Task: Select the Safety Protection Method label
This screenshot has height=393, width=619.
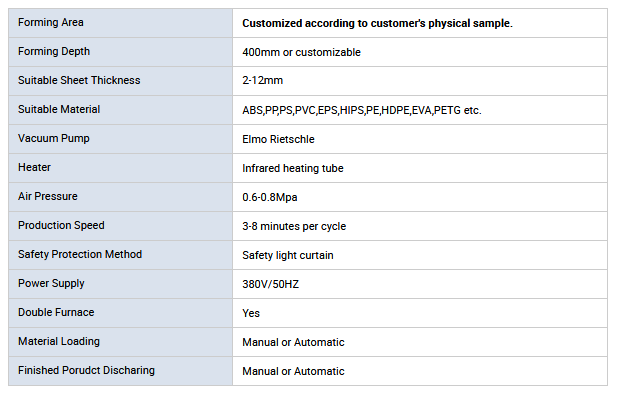Action: click(x=80, y=255)
